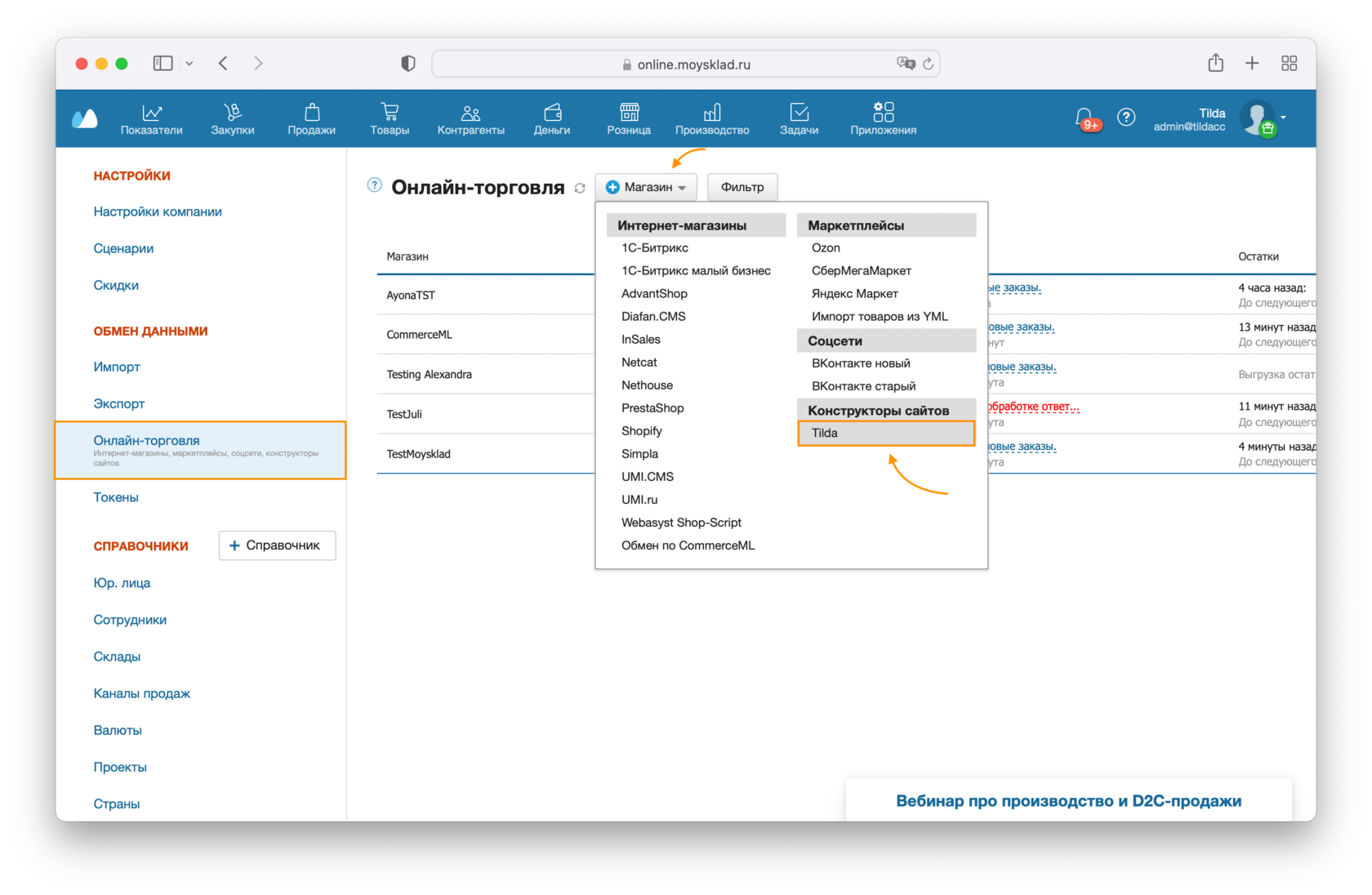Open the Продажи section
Viewport: 1372px width, 895px height.
(312, 119)
